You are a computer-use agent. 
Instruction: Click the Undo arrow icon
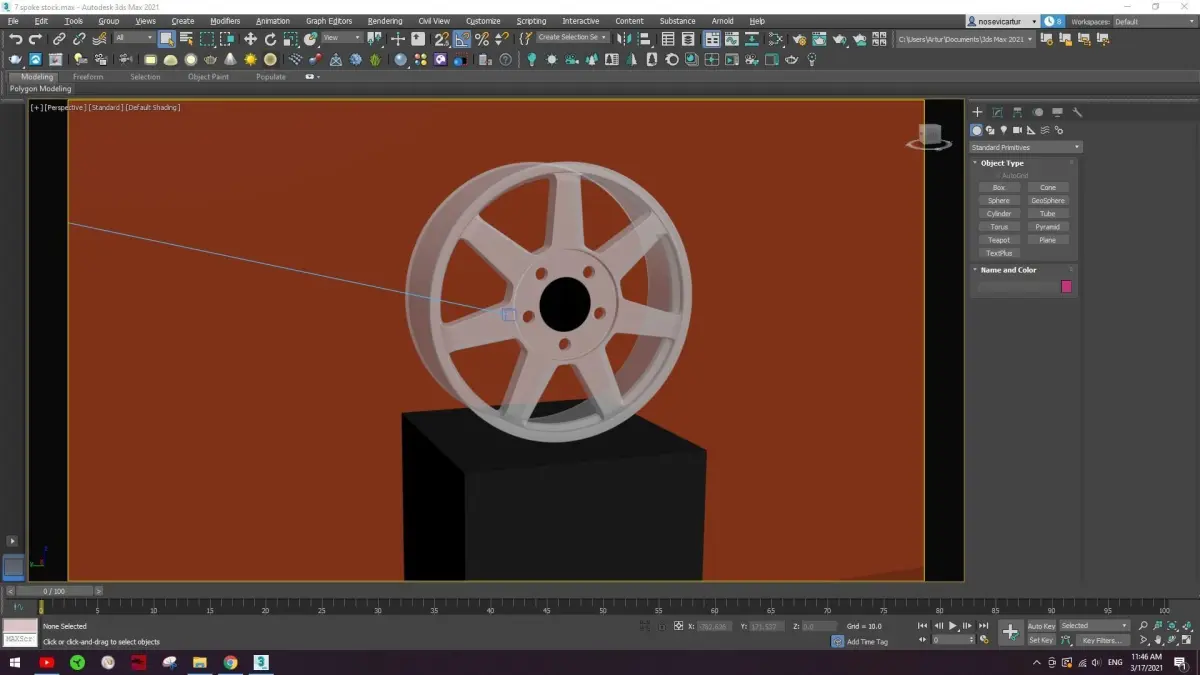click(15, 39)
